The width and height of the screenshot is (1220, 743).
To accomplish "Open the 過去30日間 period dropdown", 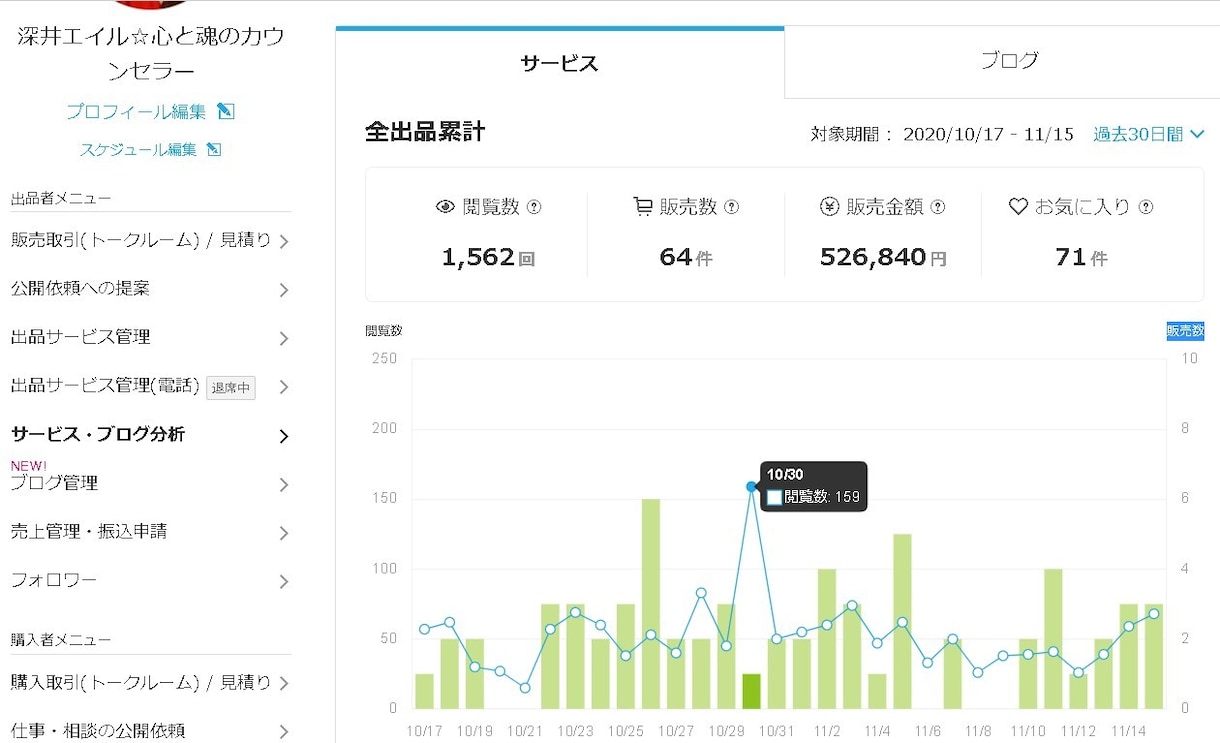I will (1148, 134).
